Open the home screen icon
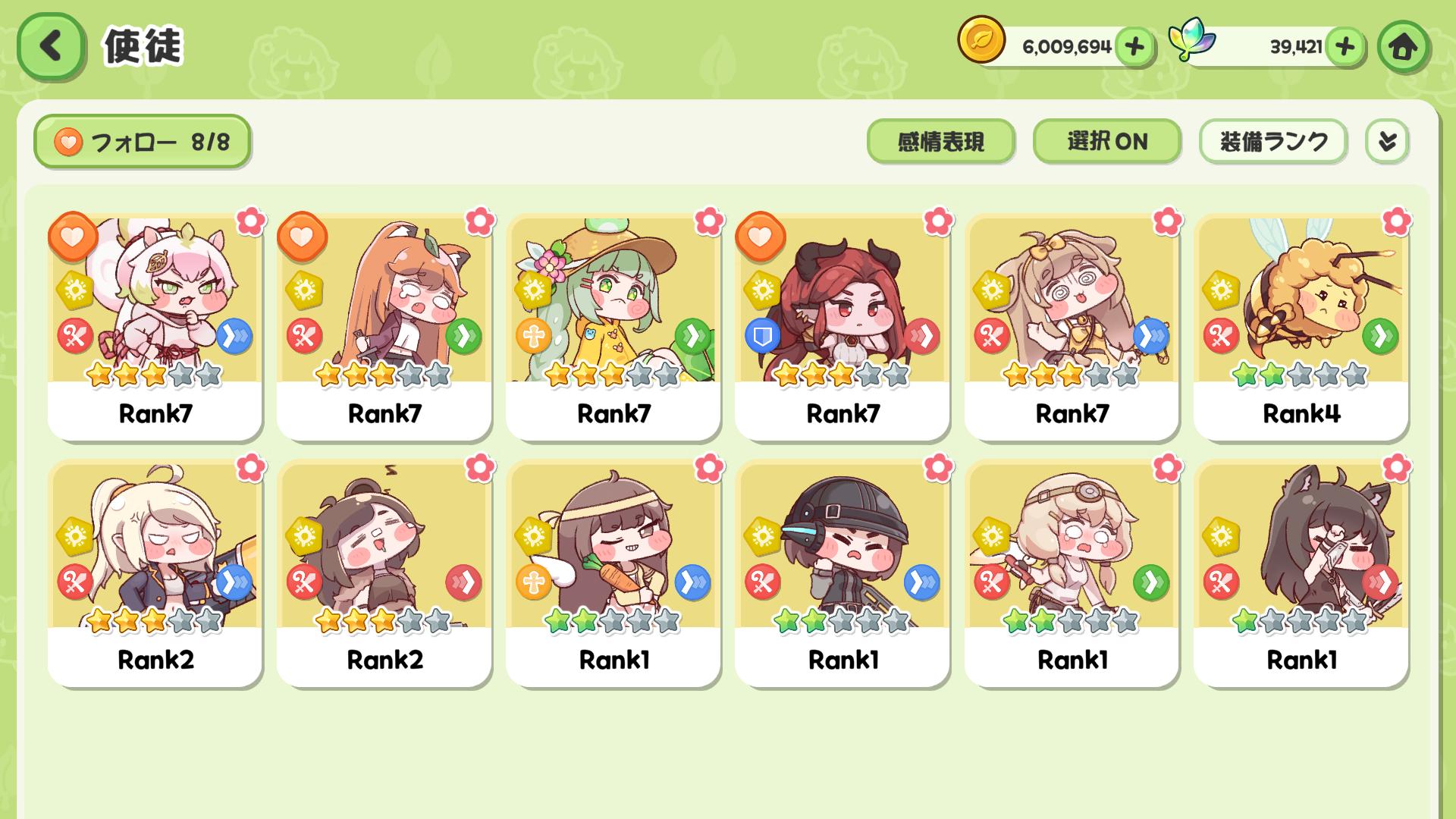Viewport: 1456px width, 819px height. pos(1403,47)
